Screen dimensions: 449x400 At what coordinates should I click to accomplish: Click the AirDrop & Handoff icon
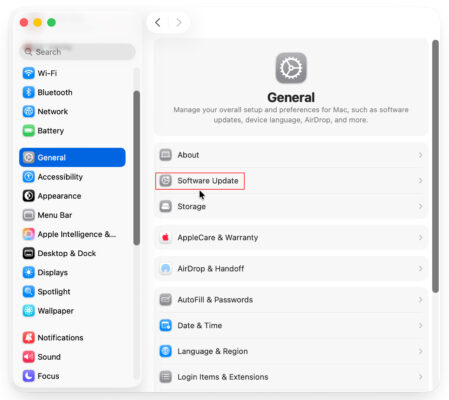(x=166, y=268)
